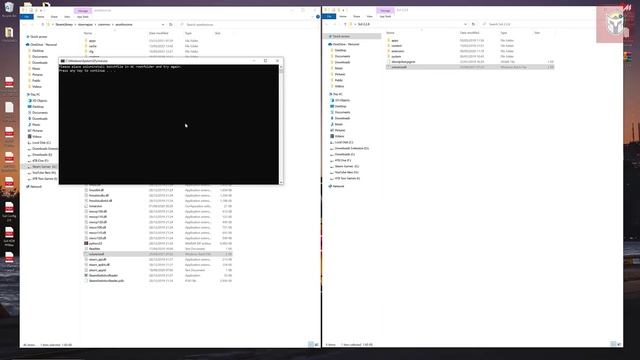Switch to the Manage App Tools tab in the assettocorsa window
The image size is (640, 360).
click(x=83, y=17)
